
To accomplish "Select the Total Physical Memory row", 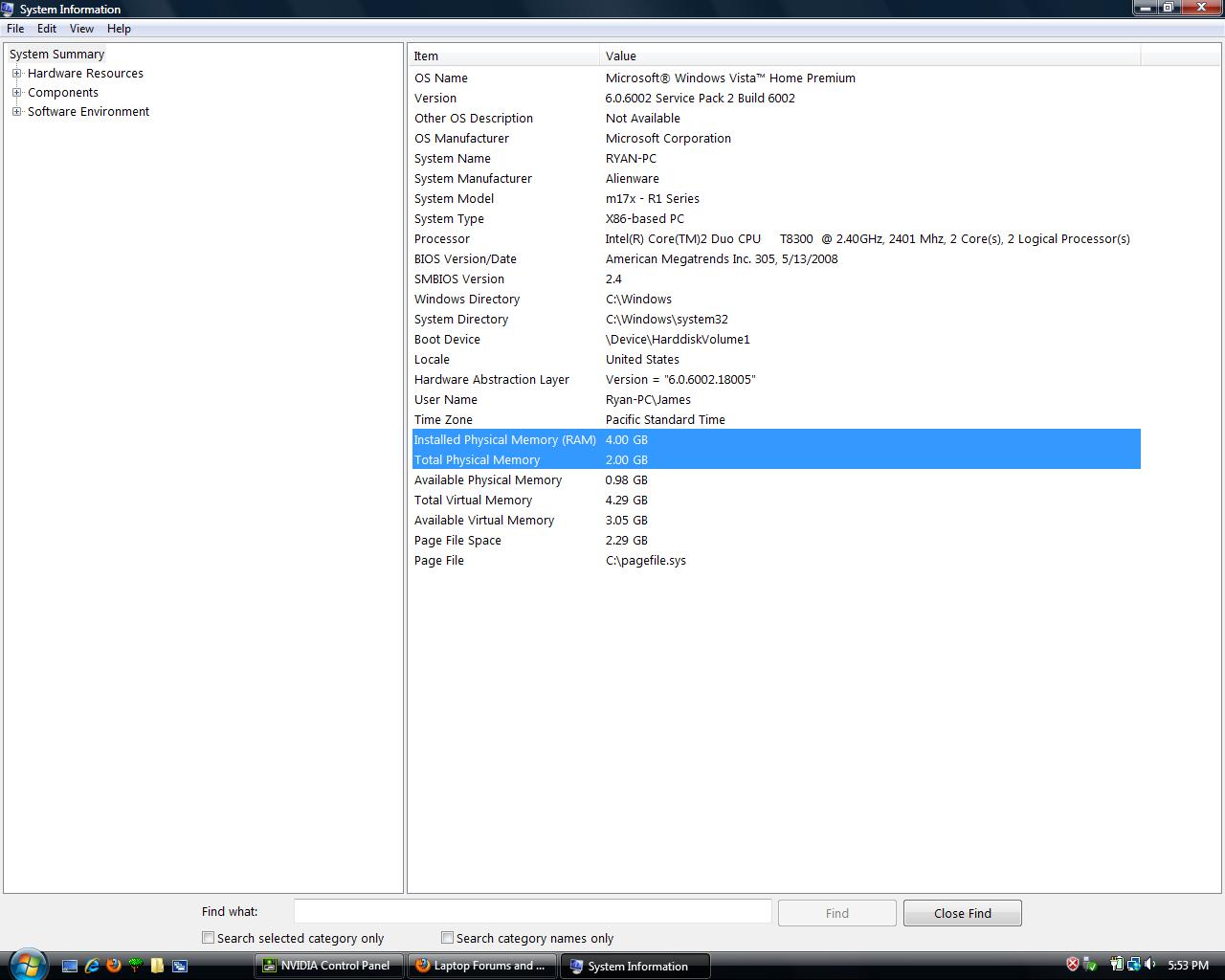I will point(776,460).
